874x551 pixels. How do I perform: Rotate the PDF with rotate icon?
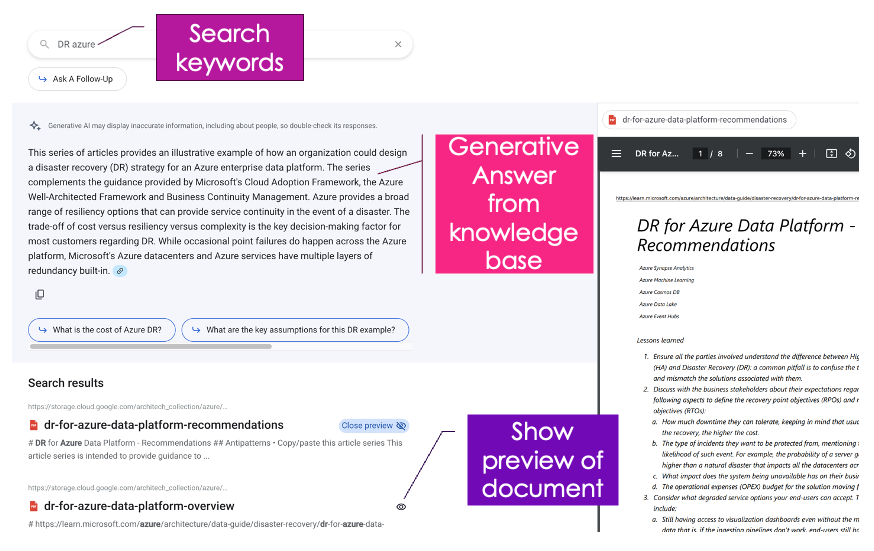point(850,154)
